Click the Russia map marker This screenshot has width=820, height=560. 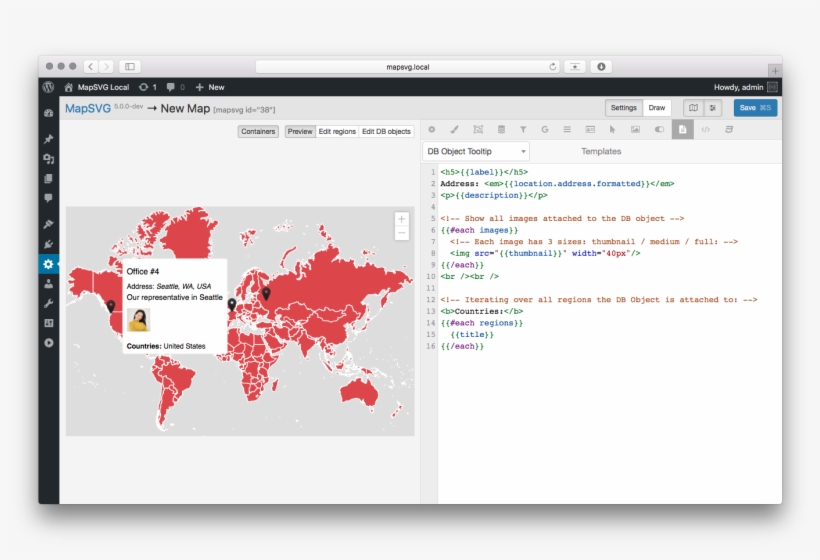(266, 293)
